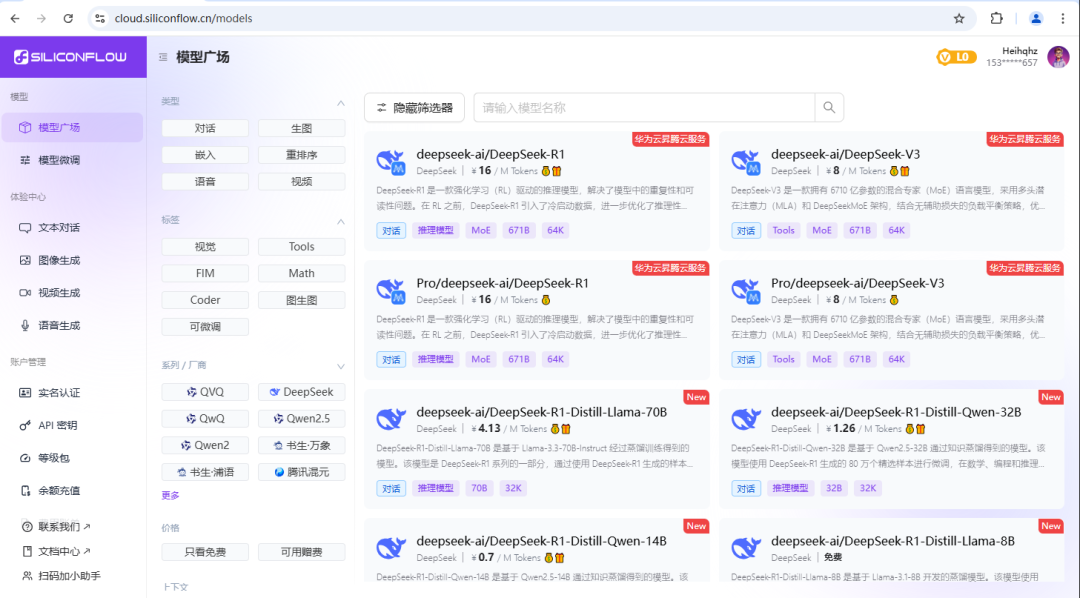Toggle the 视频 type filter
The width and height of the screenshot is (1080, 598).
coord(302,181)
